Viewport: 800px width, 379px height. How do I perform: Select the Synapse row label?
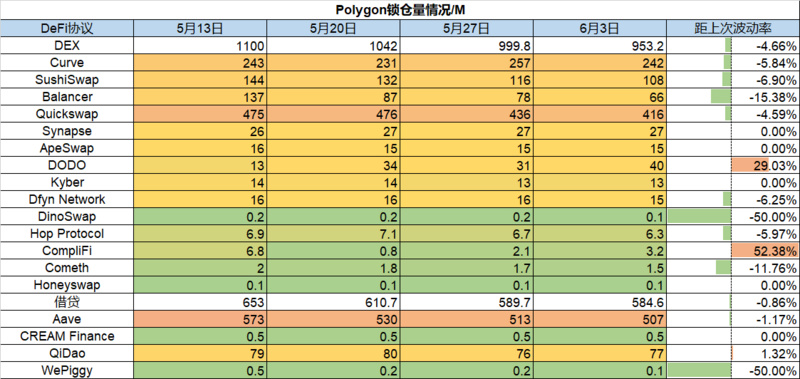[x=67, y=131]
